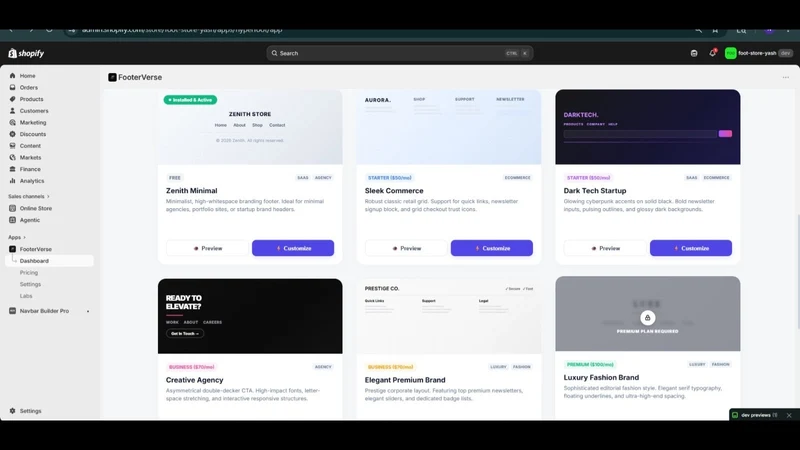Open the foot-store-yash account menu

(759, 53)
